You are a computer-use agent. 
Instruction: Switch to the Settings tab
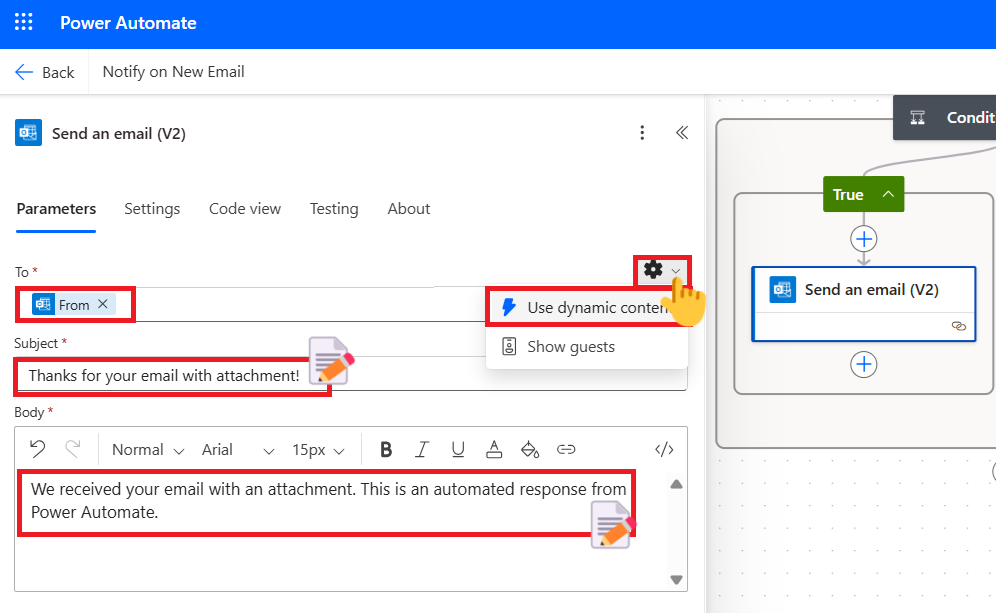pyautogui.click(x=152, y=209)
